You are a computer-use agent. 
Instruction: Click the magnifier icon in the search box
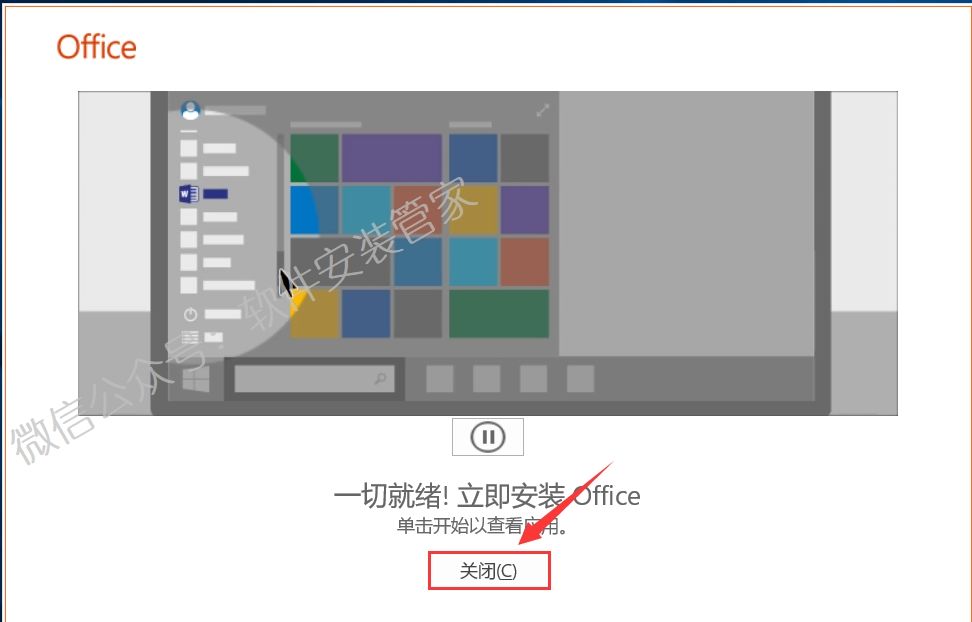click(378, 379)
